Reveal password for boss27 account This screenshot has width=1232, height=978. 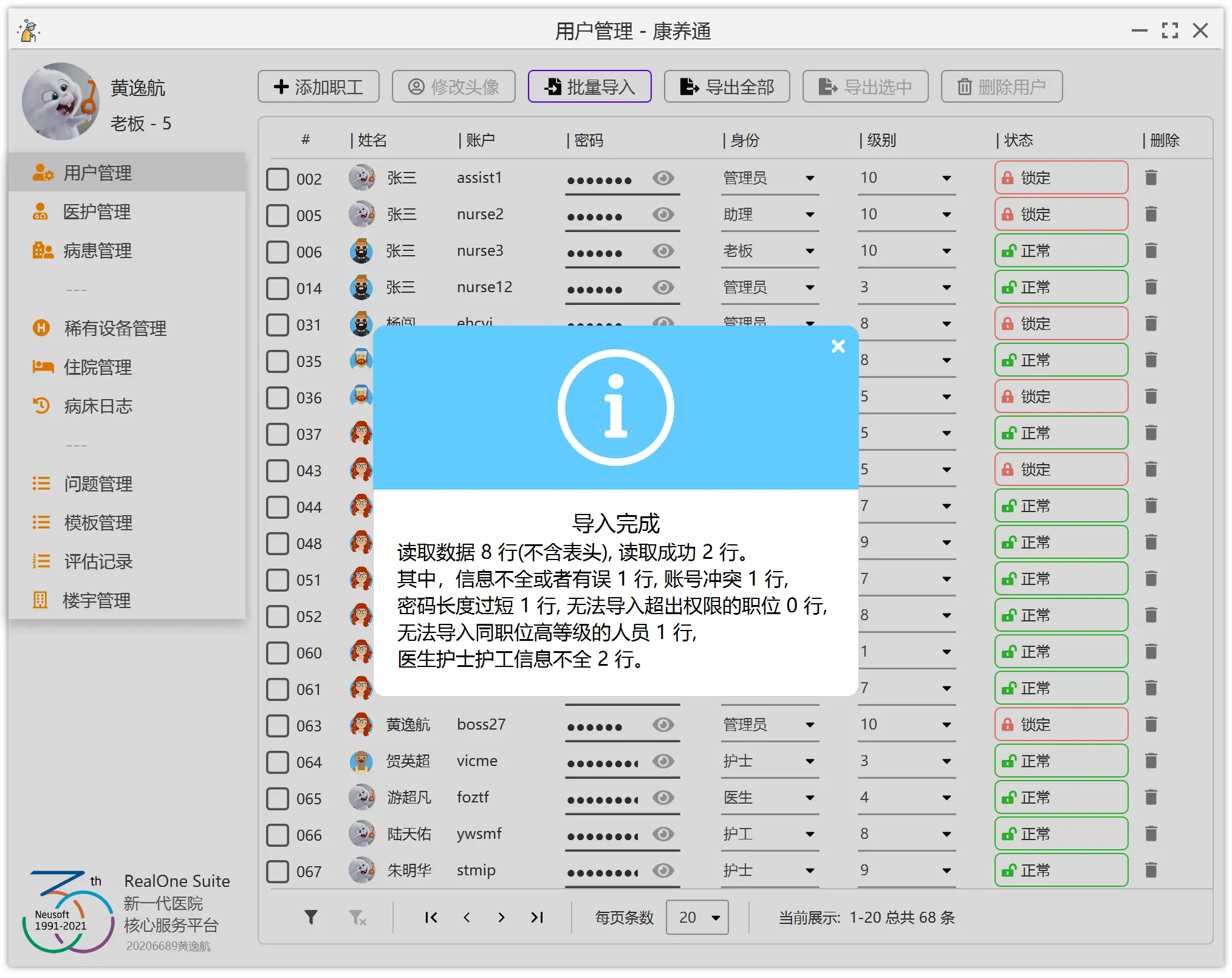(x=663, y=725)
